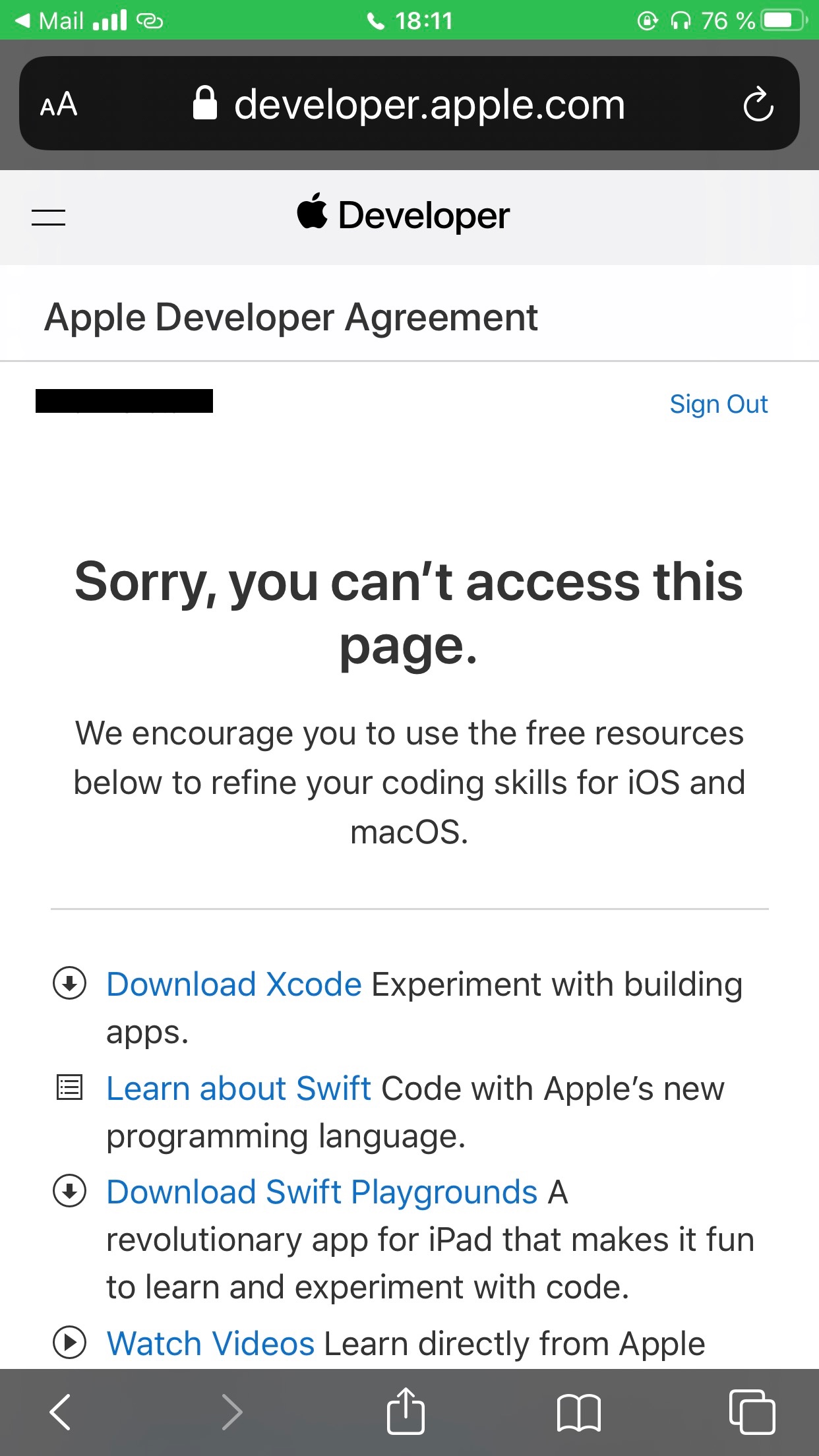The height and width of the screenshot is (1456, 819).
Task: Tap the developer.apple.com address field
Action: [x=409, y=105]
